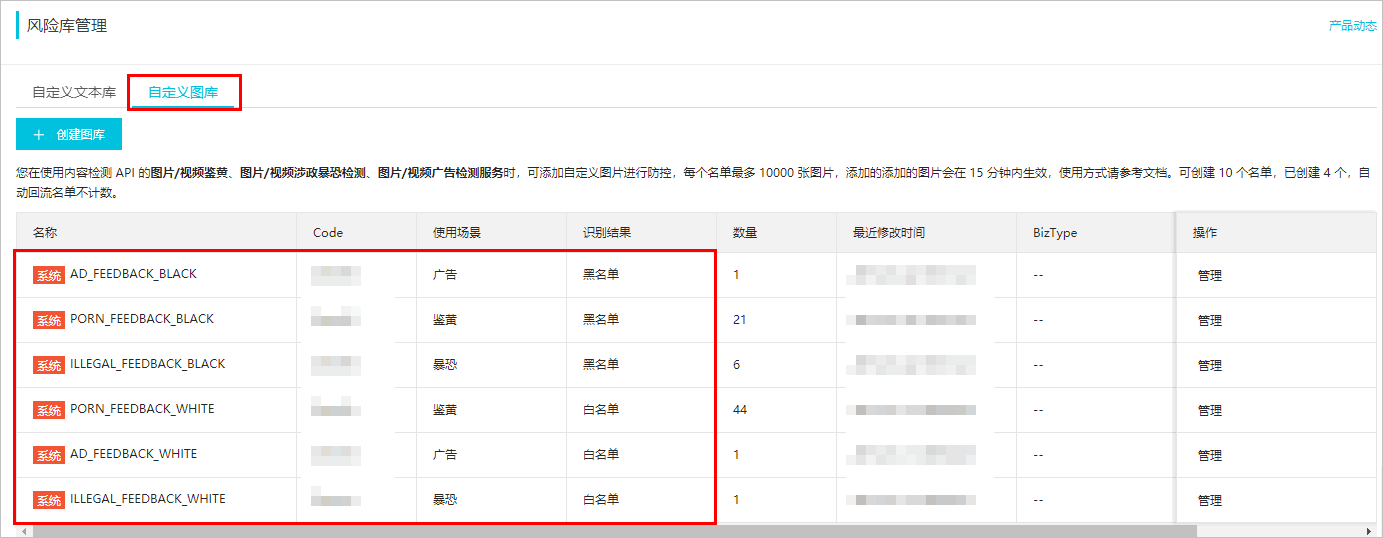Screen dimensions: 1383x538
Task: Select the PORN_FEEDBACK_WHITE name cell
Action: tap(156, 410)
